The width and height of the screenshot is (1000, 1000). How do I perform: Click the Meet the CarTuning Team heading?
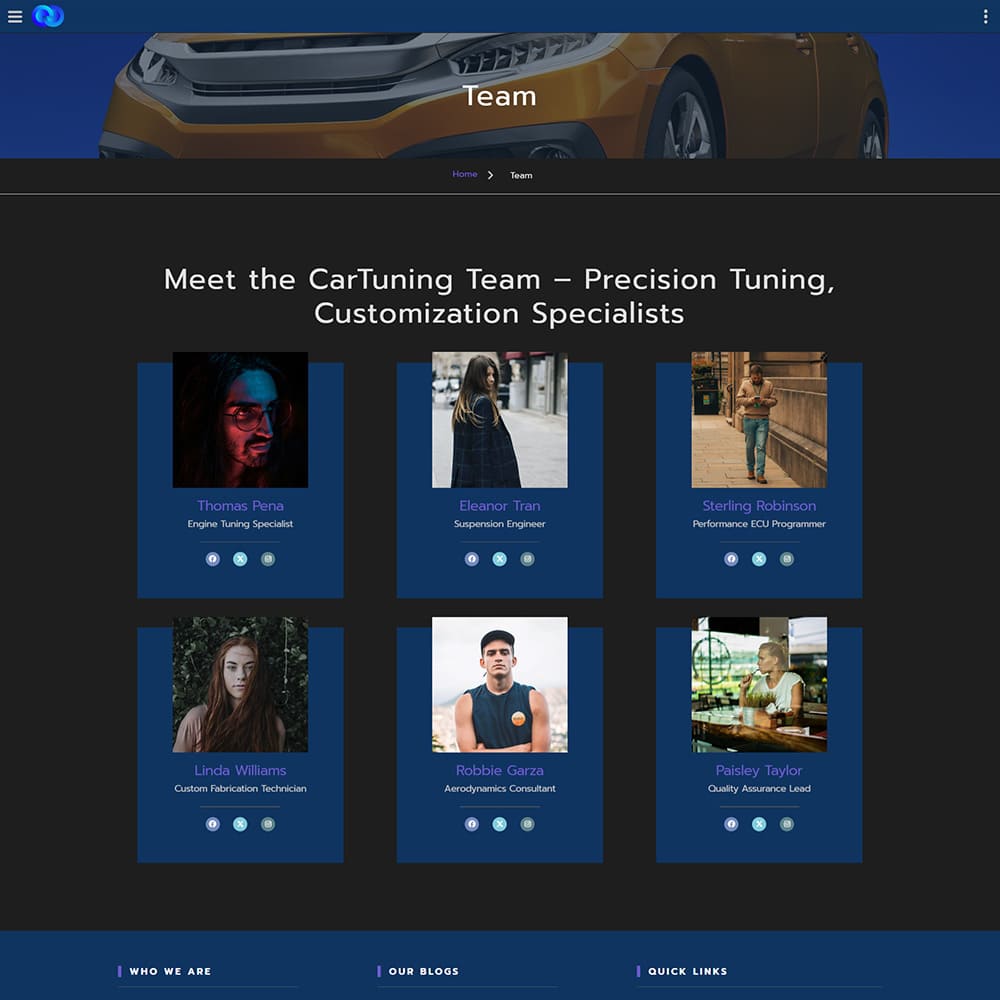click(x=499, y=297)
